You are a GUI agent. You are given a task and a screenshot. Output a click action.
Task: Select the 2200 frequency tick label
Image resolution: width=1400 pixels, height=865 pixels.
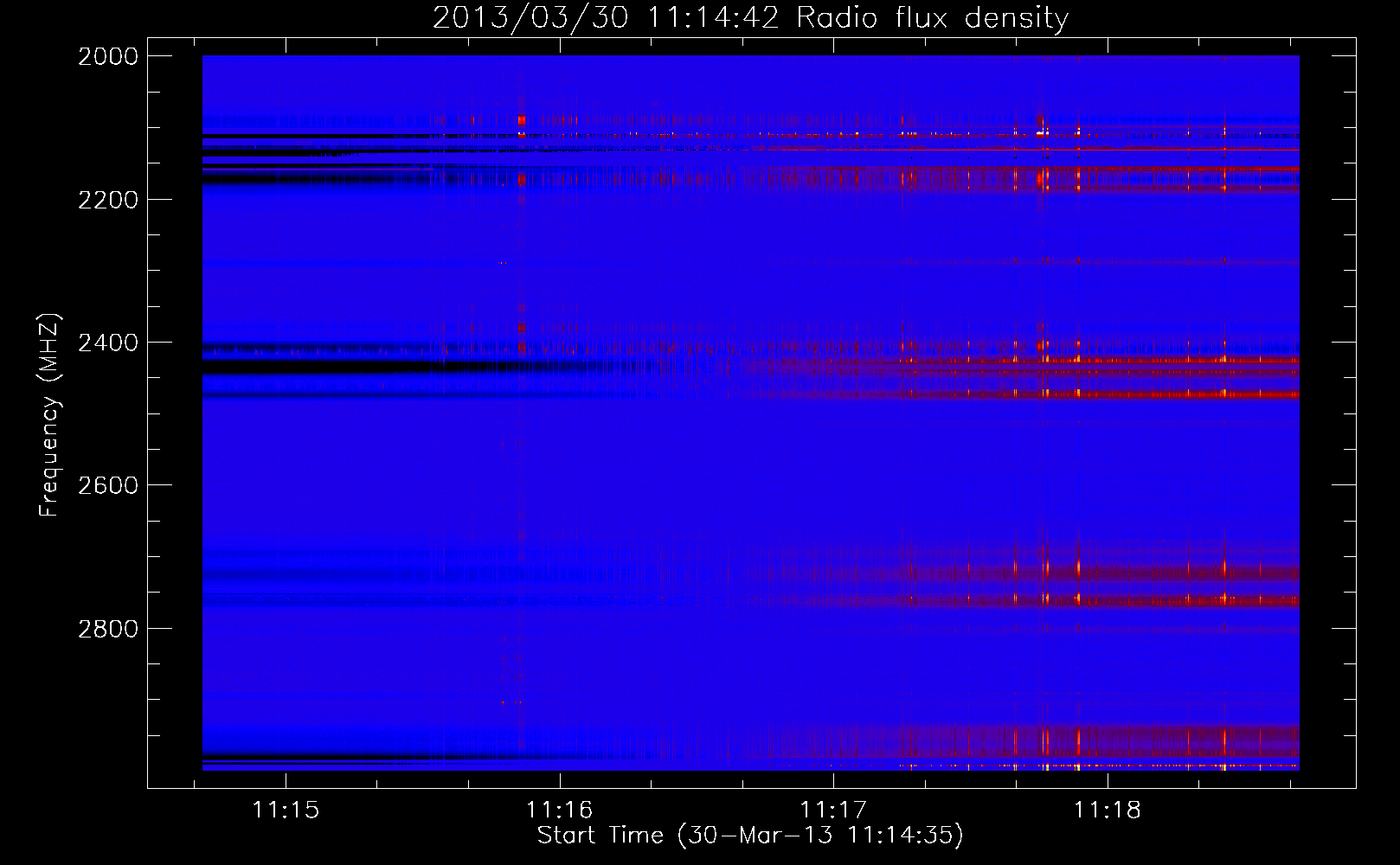[108, 200]
